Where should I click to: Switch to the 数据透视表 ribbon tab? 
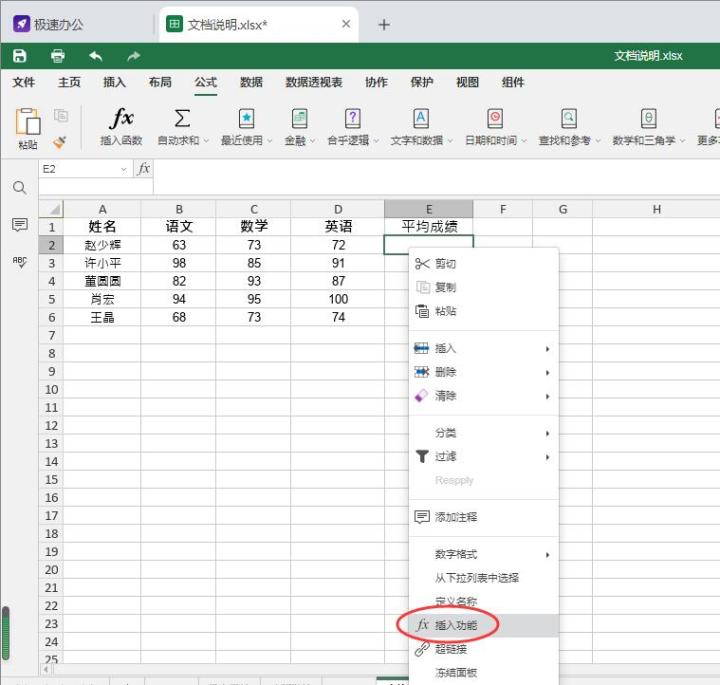click(314, 82)
